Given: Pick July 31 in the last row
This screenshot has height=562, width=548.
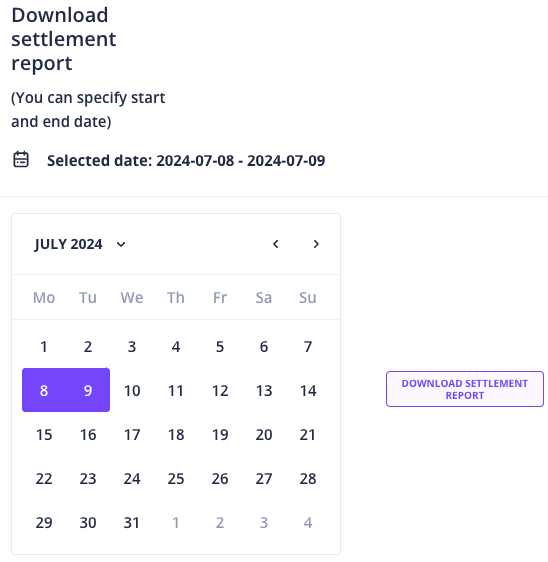Looking at the screenshot, I should point(132,523).
